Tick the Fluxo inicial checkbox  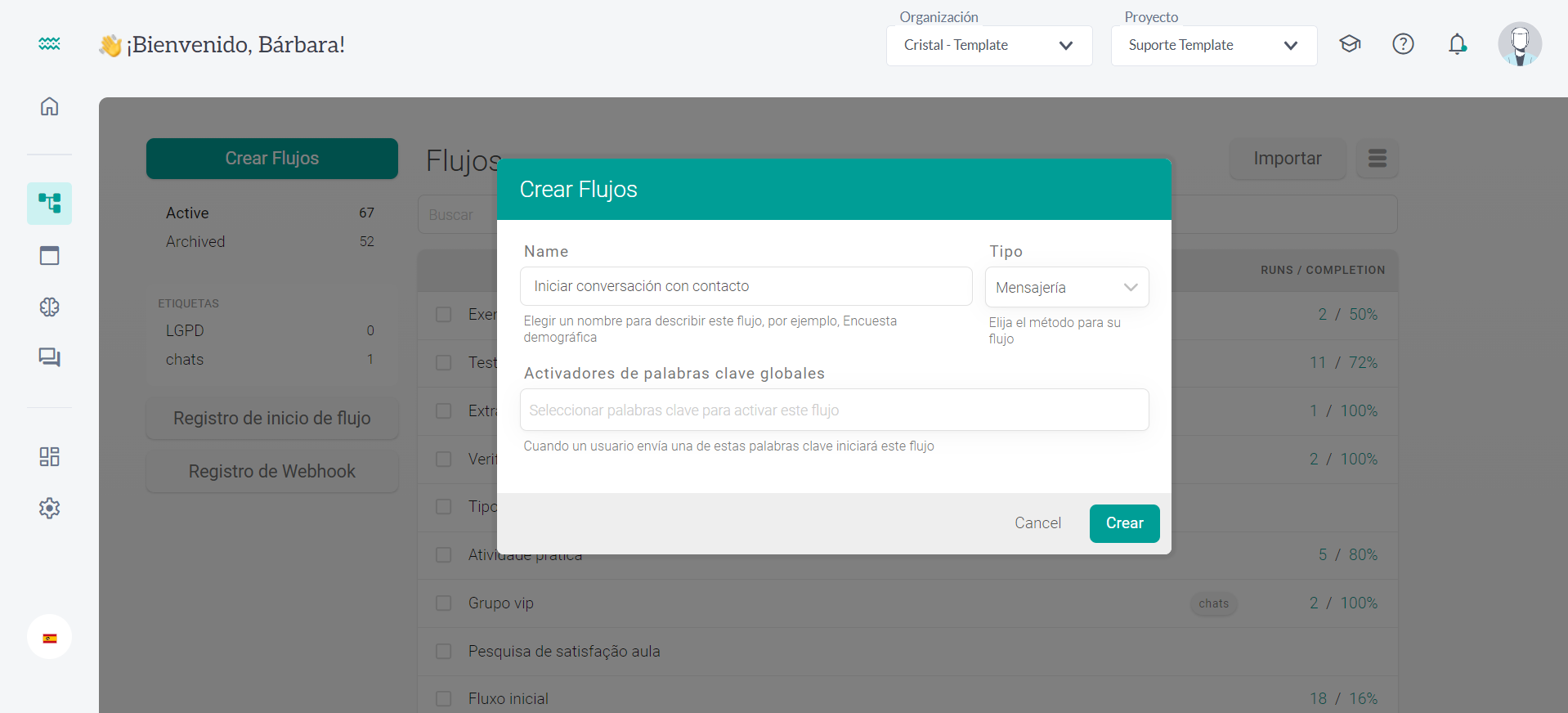pos(443,699)
